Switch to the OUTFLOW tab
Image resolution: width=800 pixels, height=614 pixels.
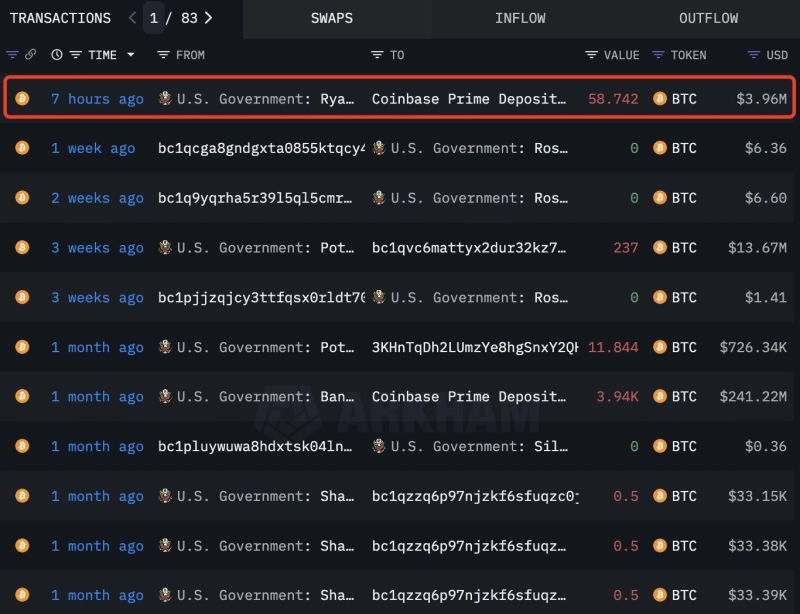708,18
